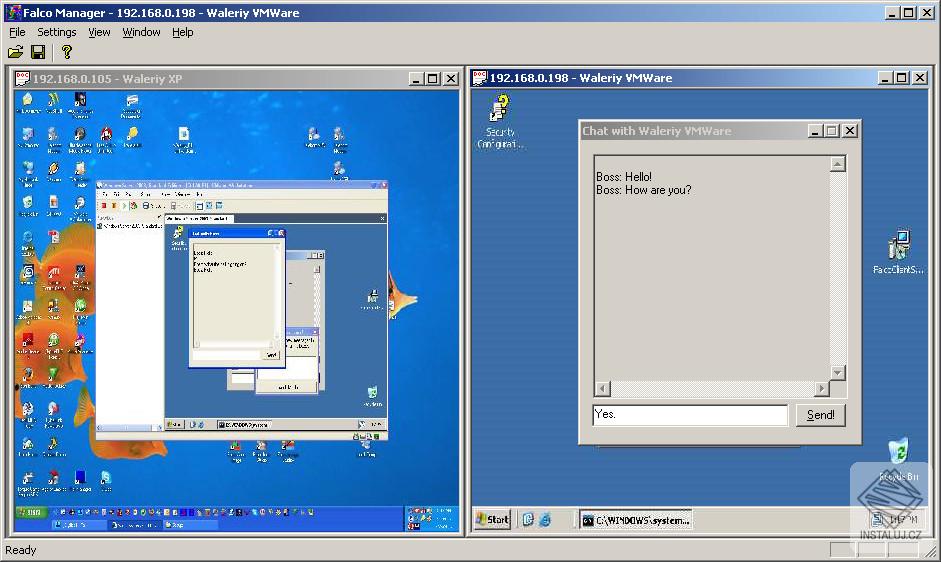This screenshot has width=941, height=562.
Task: Select the FalcoClientS desktop icon in VMWare window
Action: [898, 252]
